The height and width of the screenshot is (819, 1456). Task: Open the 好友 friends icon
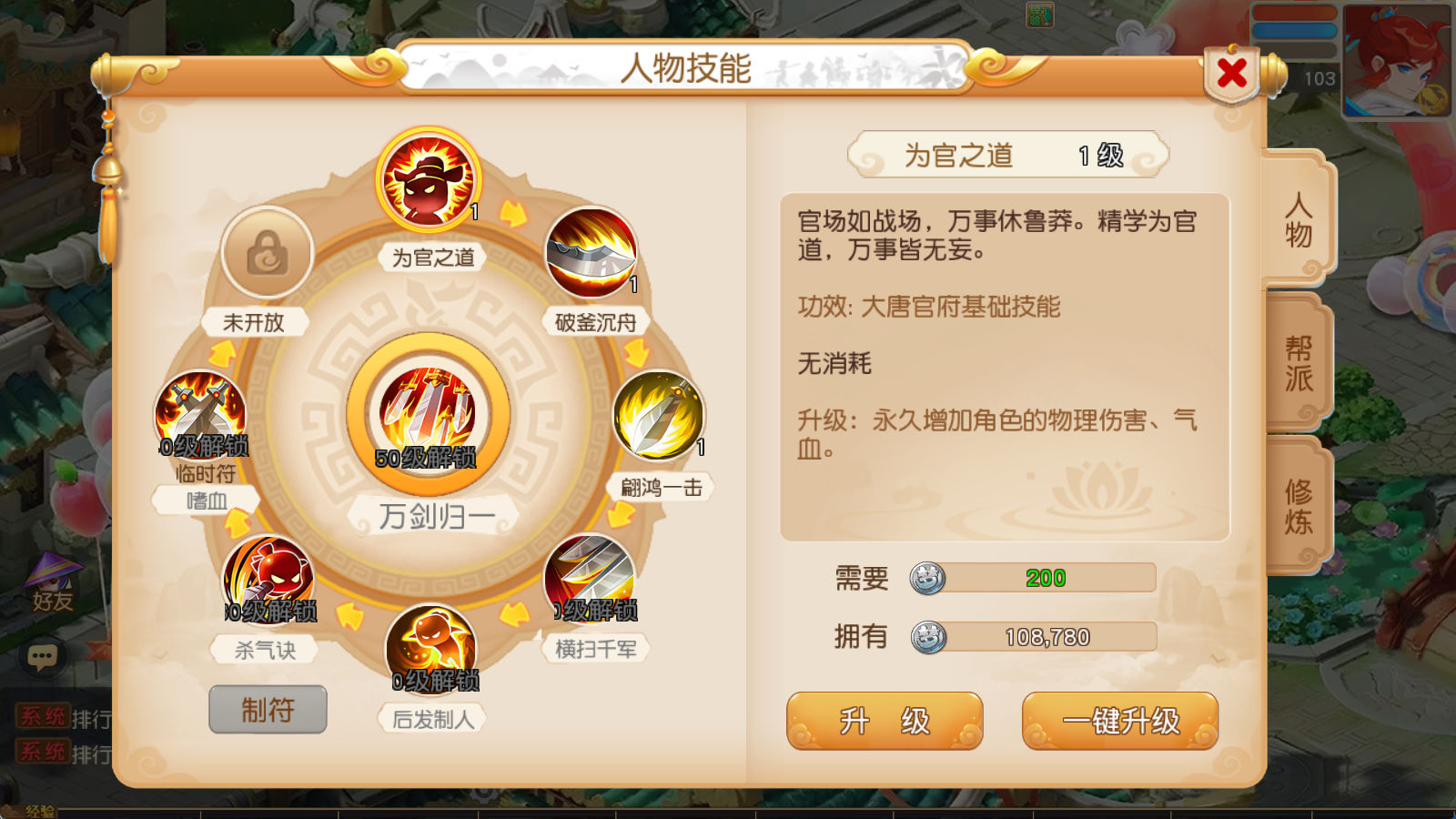[53, 582]
